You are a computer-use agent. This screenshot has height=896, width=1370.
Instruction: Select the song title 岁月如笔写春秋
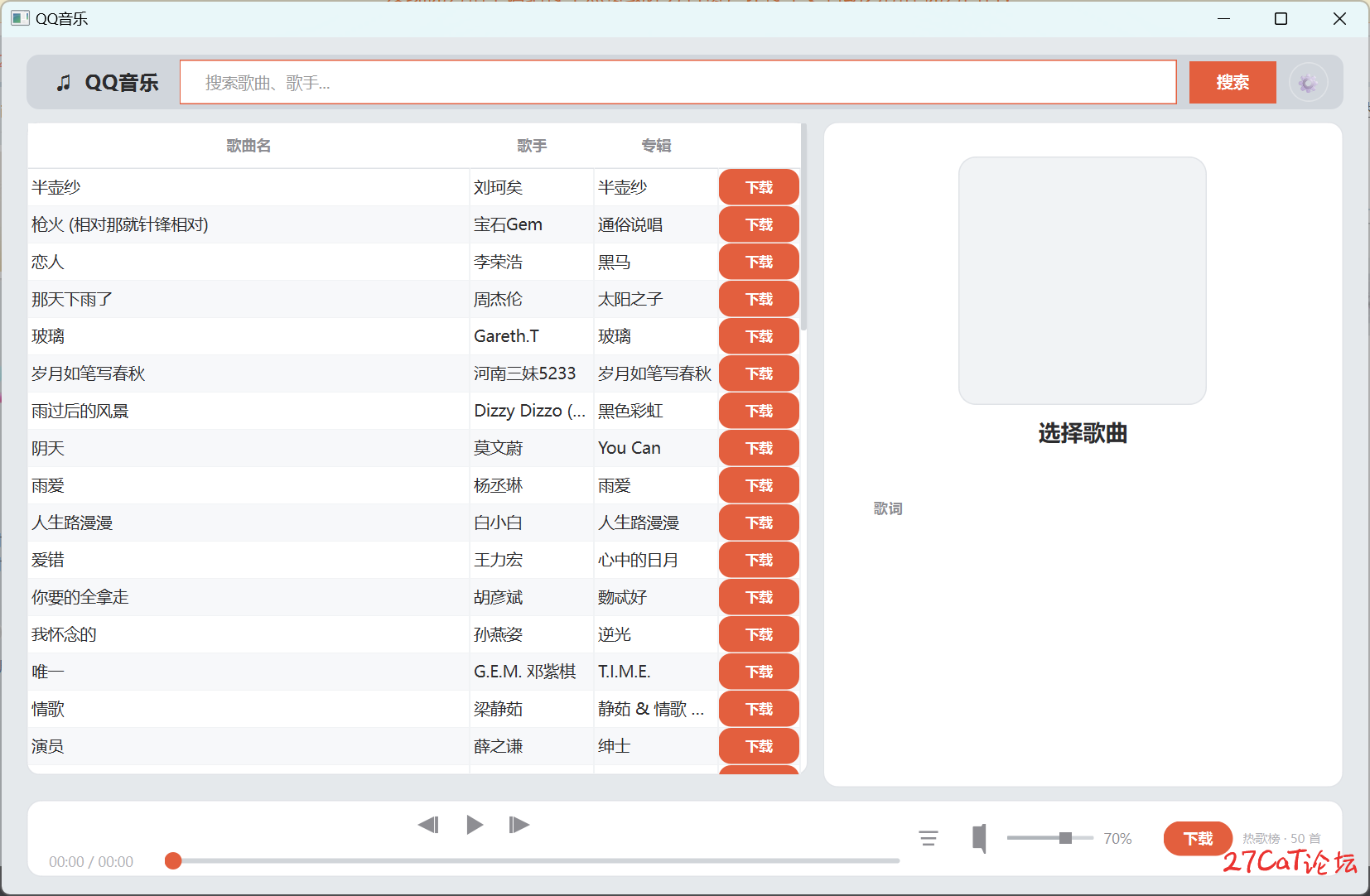pos(89,373)
